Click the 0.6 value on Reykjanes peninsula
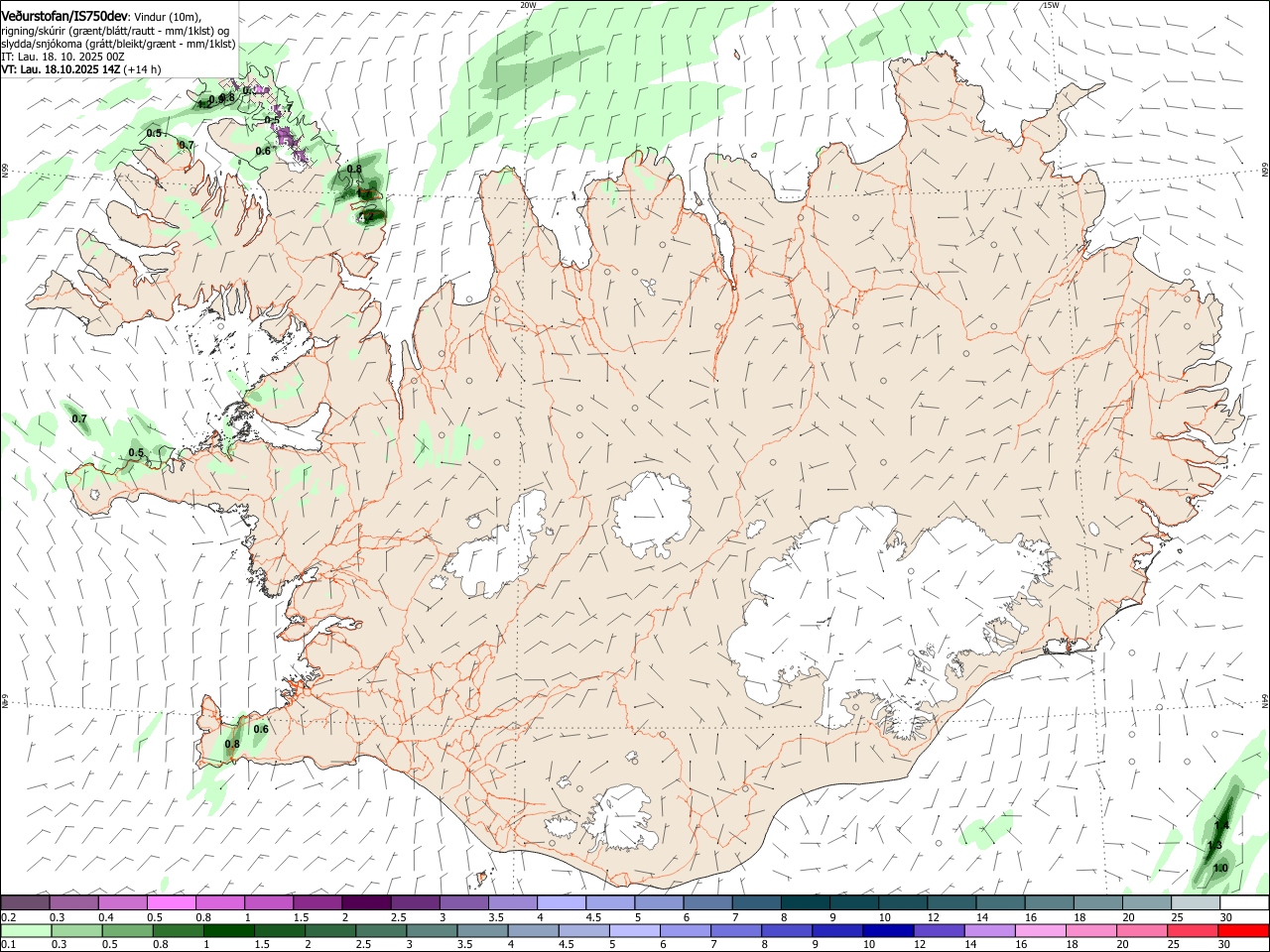The height and width of the screenshot is (952, 1270). coord(261,729)
